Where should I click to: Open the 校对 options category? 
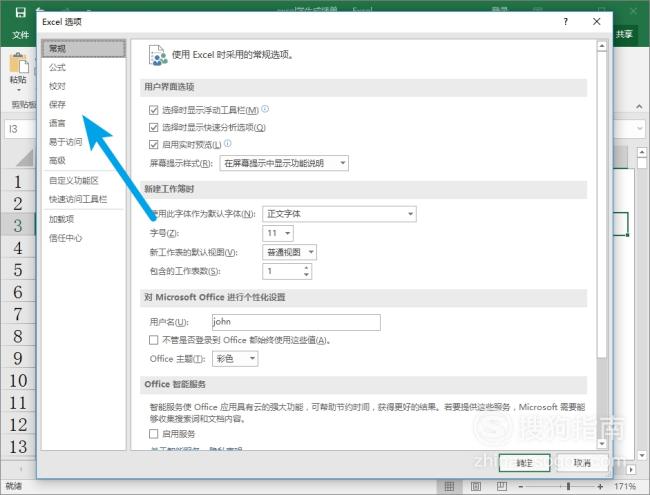pyautogui.click(x=57, y=86)
